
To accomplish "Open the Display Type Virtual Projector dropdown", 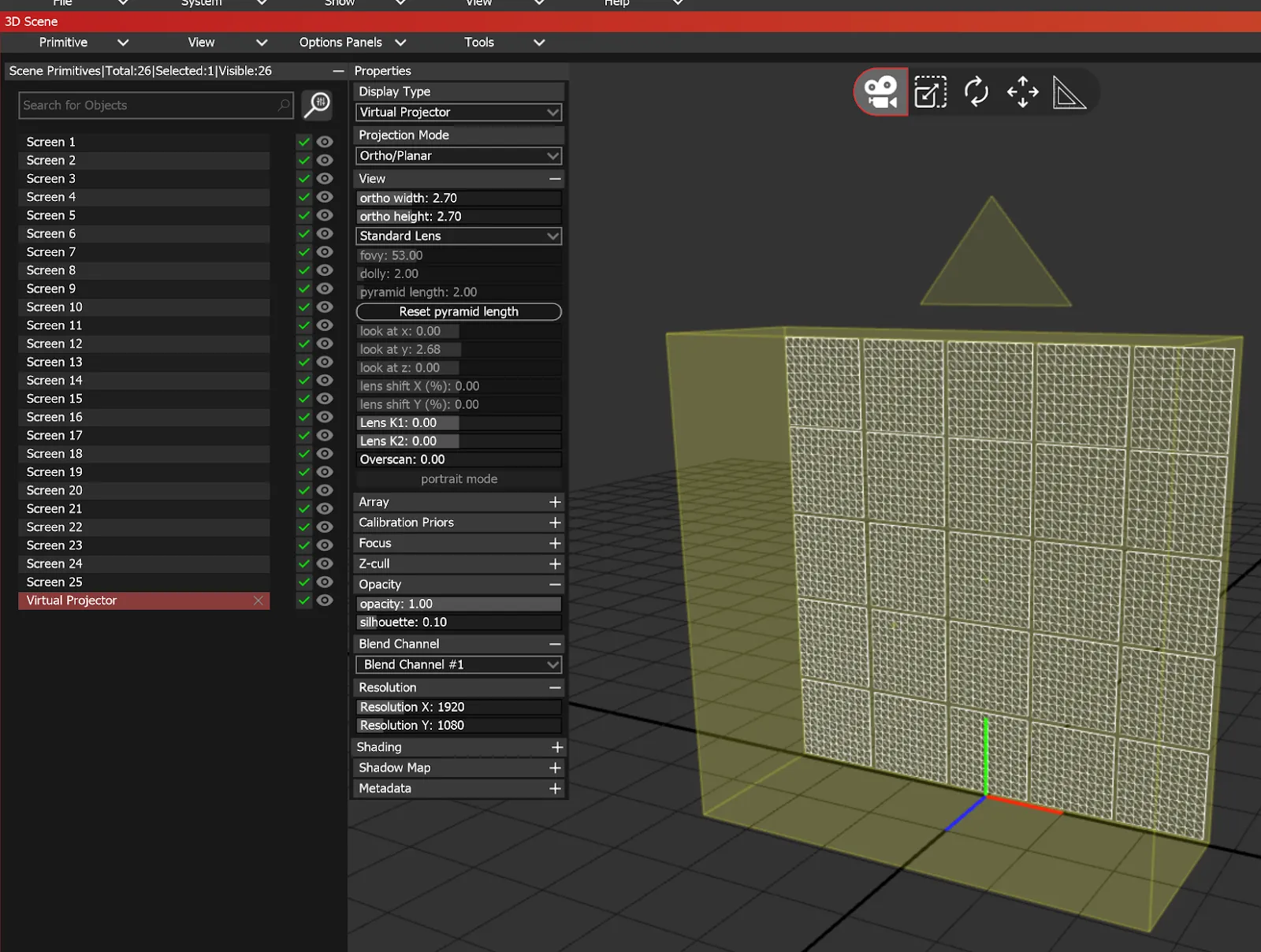I will coord(459,113).
